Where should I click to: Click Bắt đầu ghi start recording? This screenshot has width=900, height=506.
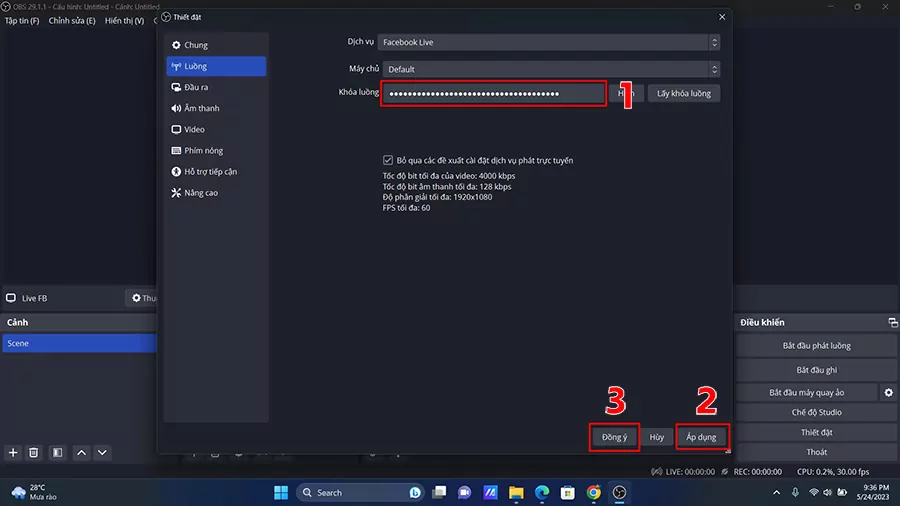point(816,370)
